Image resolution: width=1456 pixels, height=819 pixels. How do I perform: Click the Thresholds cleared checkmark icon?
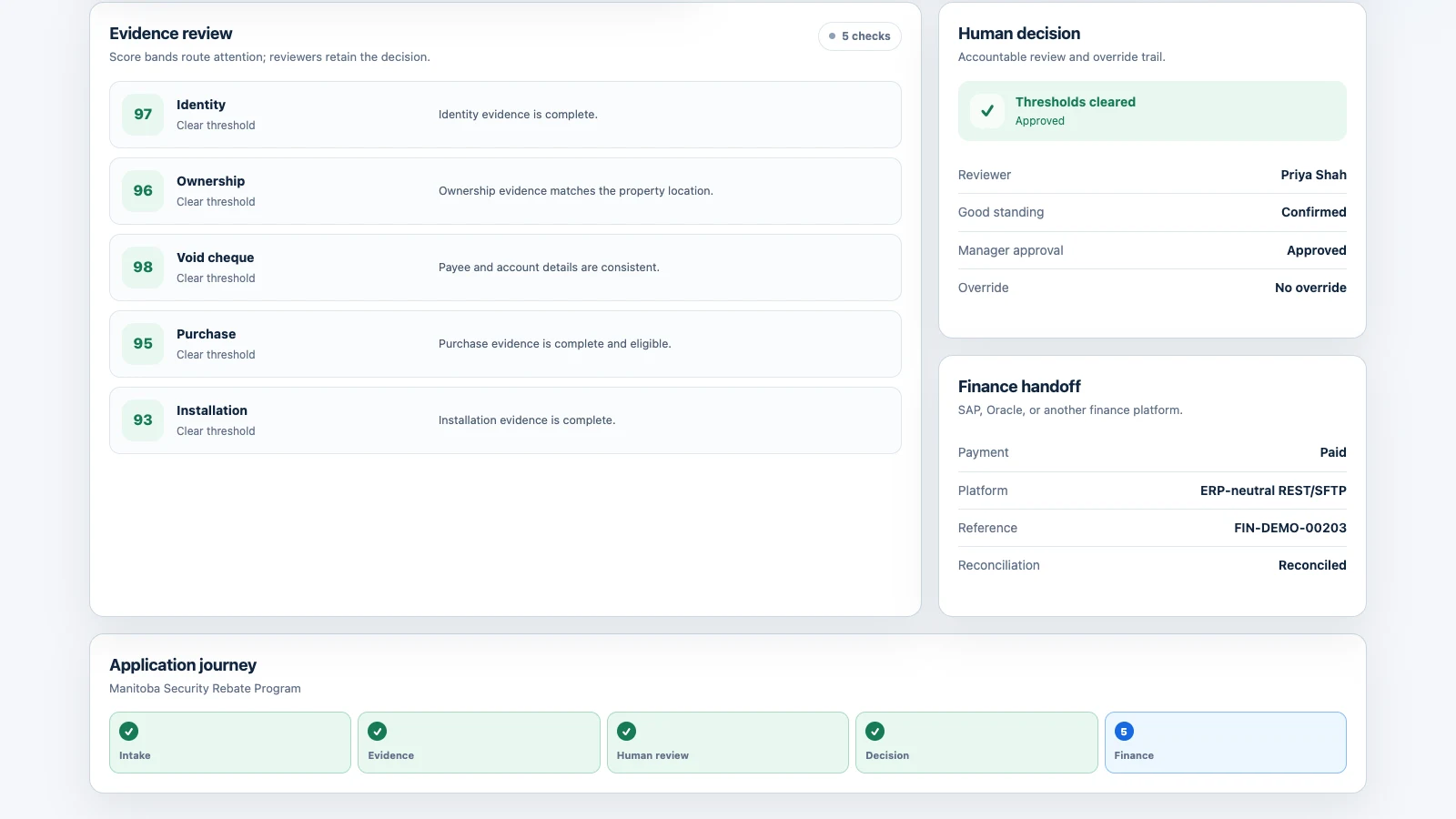(x=987, y=111)
